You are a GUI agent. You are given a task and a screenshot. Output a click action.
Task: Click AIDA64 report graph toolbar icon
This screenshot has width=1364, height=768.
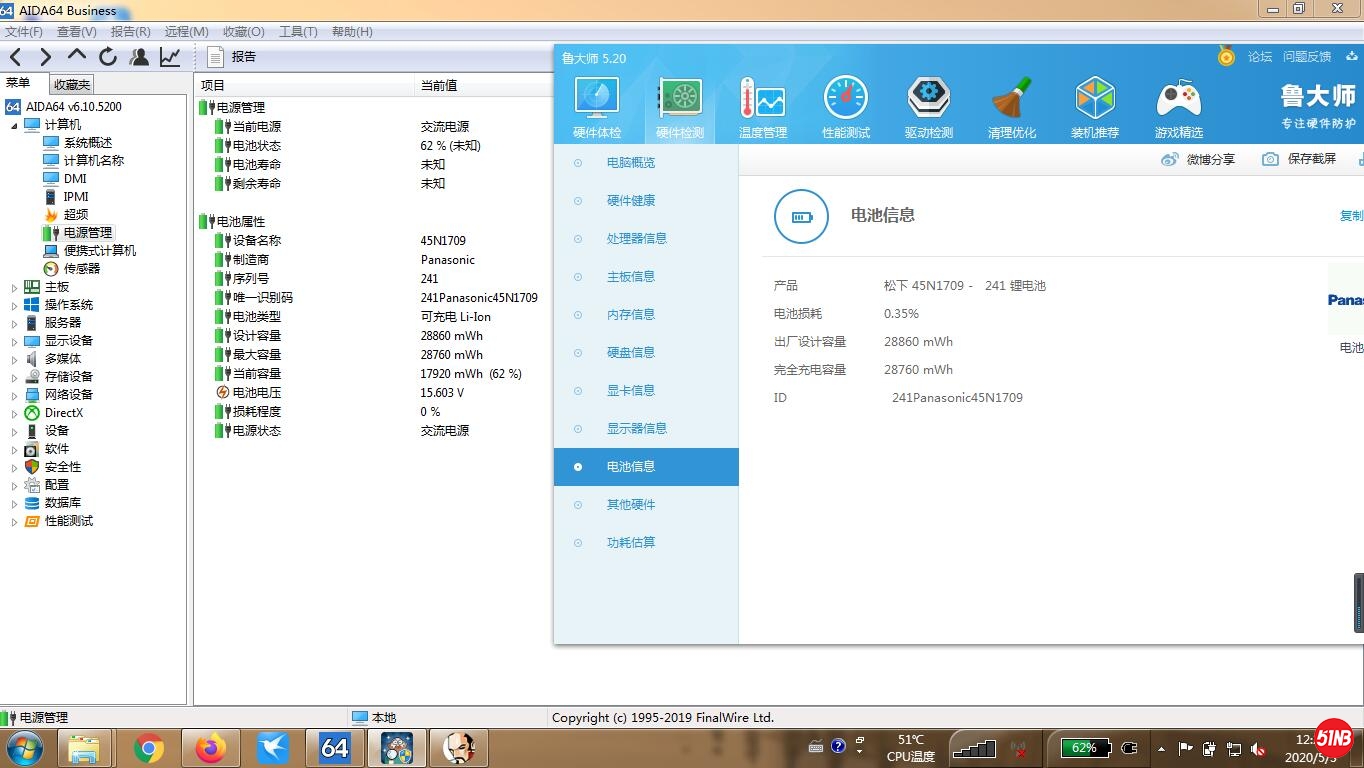[x=170, y=57]
